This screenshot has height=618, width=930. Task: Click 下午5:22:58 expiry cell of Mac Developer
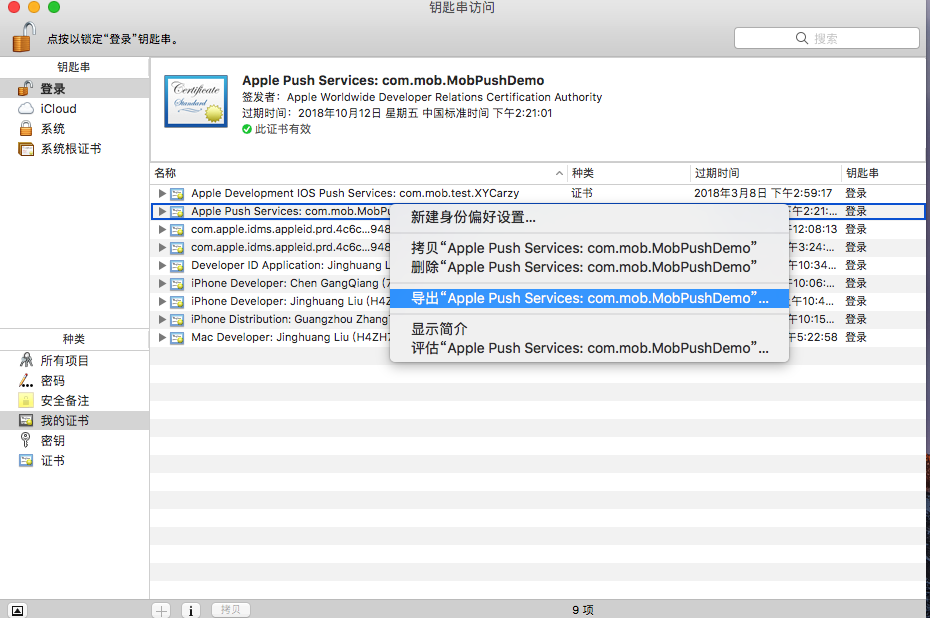pos(812,337)
